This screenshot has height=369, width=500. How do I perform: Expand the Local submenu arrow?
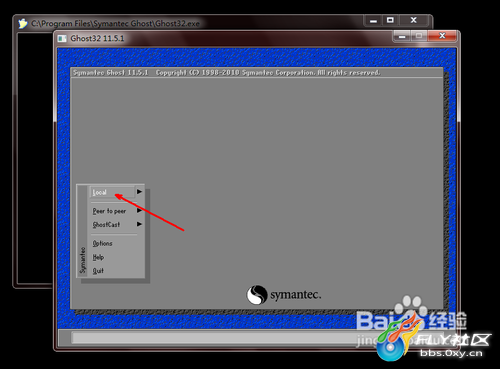point(139,192)
